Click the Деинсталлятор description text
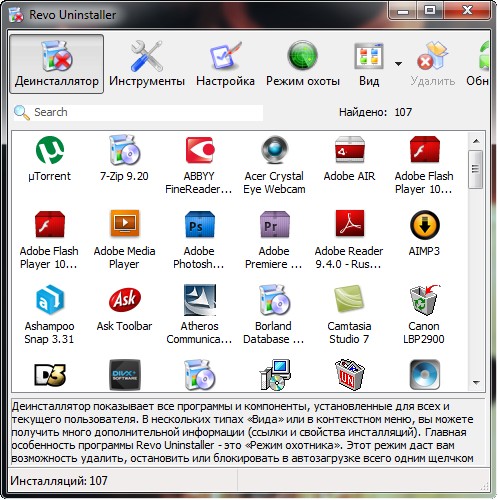Screen dimensions: 498x500 pyautogui.click(x=243, y=432)
